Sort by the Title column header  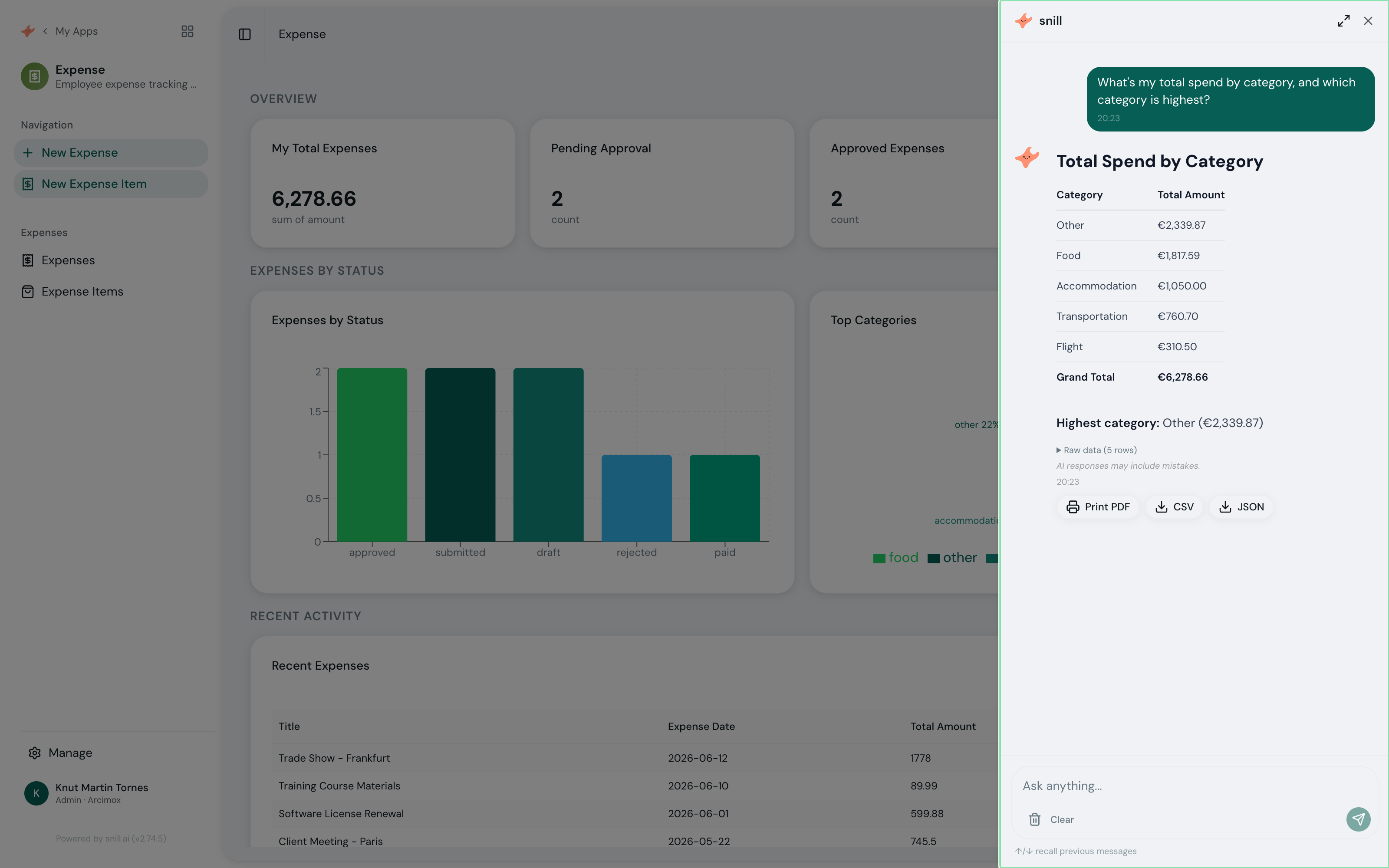[x=289, y=726]
